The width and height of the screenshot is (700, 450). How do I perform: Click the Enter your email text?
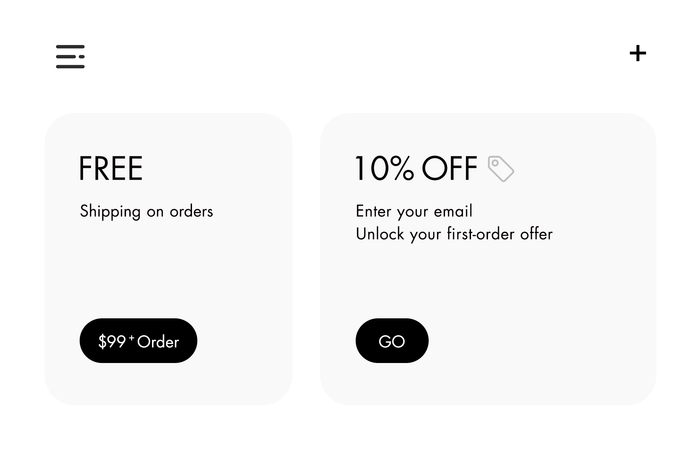(x=414, y=212)
